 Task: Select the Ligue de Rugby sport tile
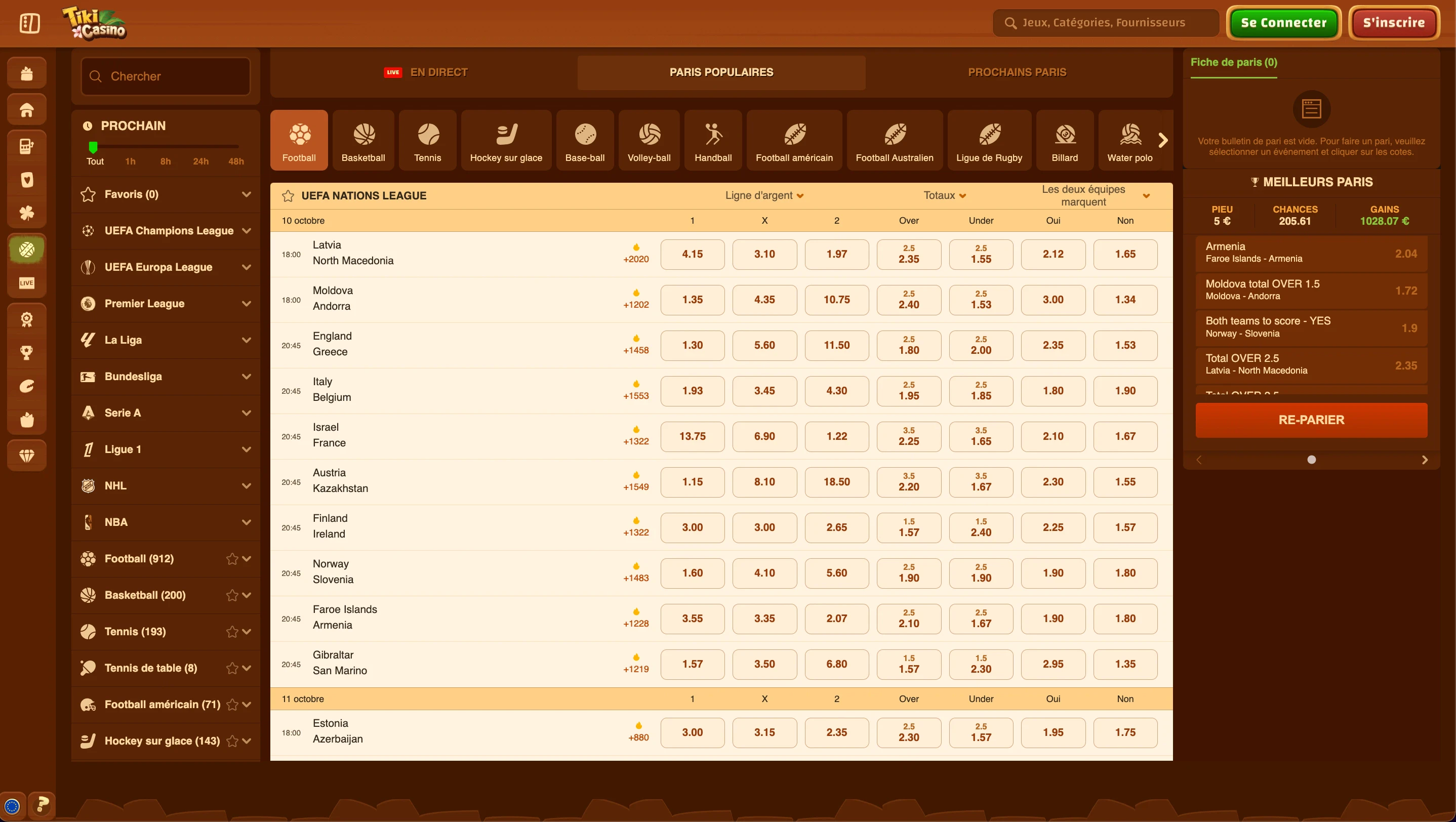[989, 140]
